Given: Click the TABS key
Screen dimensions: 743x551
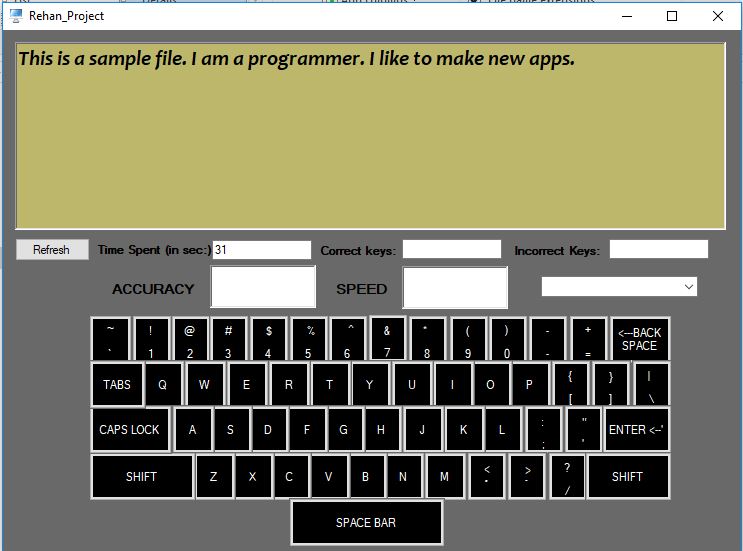Looking at the screenshot, I should pyautogui.click(x=117, y=384).
